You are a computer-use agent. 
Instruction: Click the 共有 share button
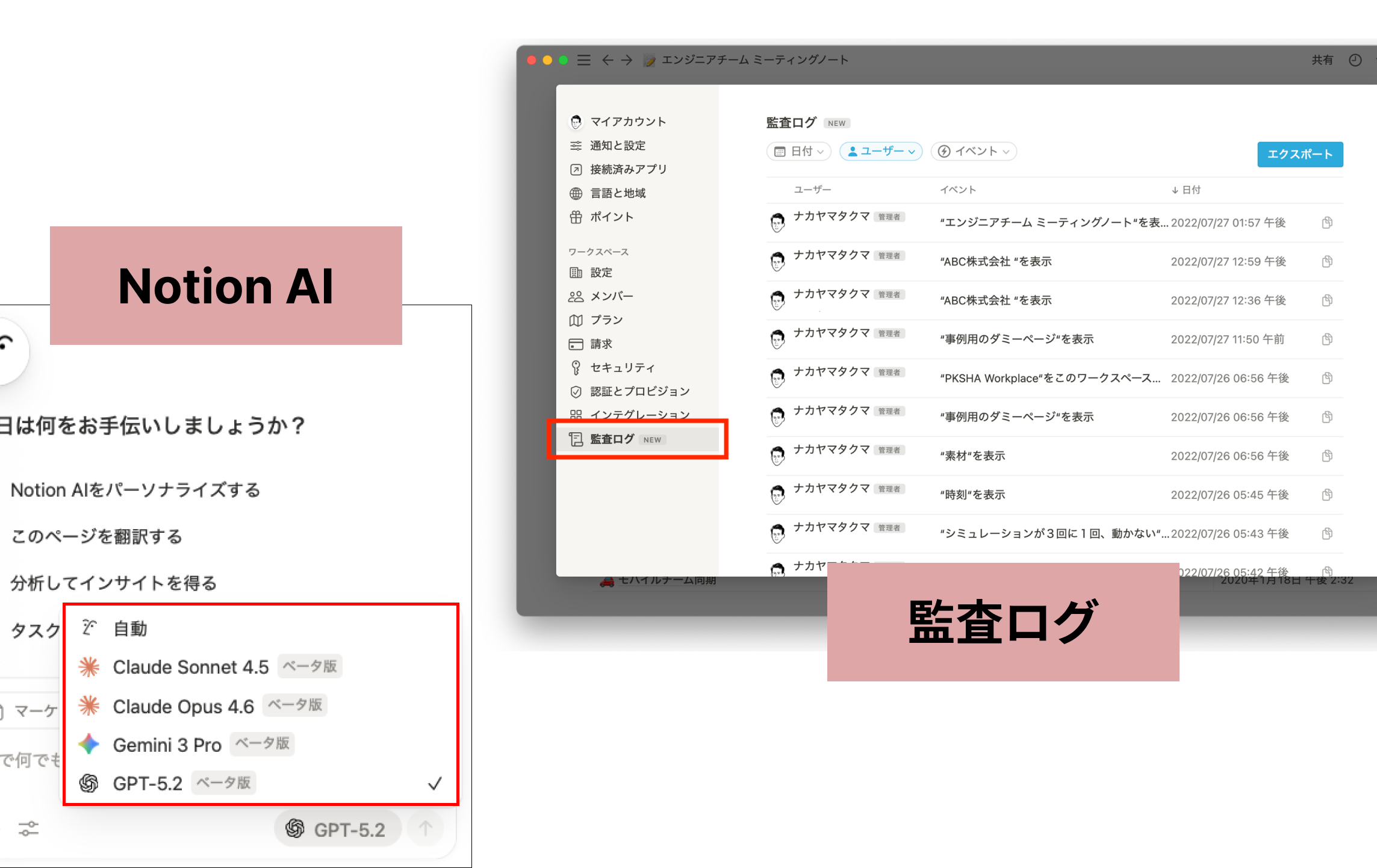pyautogui.click(x=1322, y=60)
